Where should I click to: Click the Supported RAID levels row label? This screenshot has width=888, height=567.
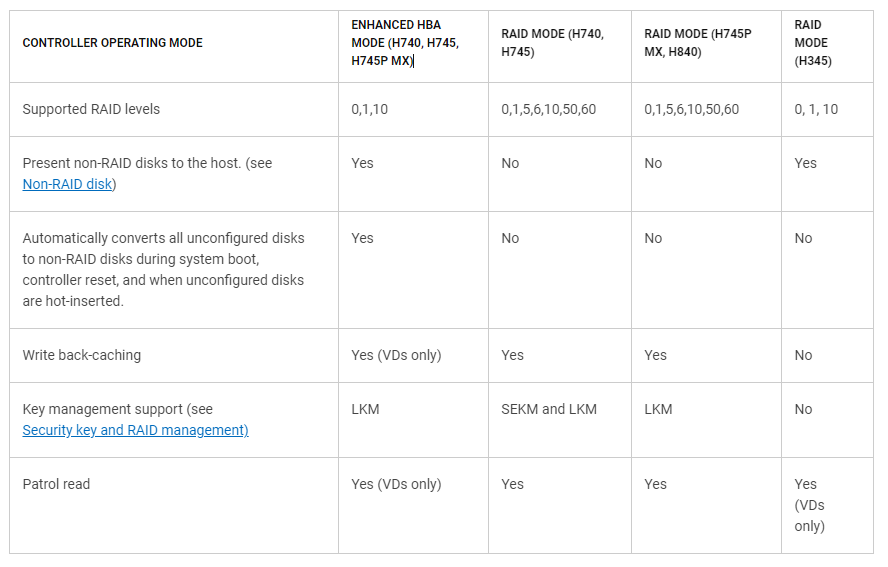[x=91, y=109]
